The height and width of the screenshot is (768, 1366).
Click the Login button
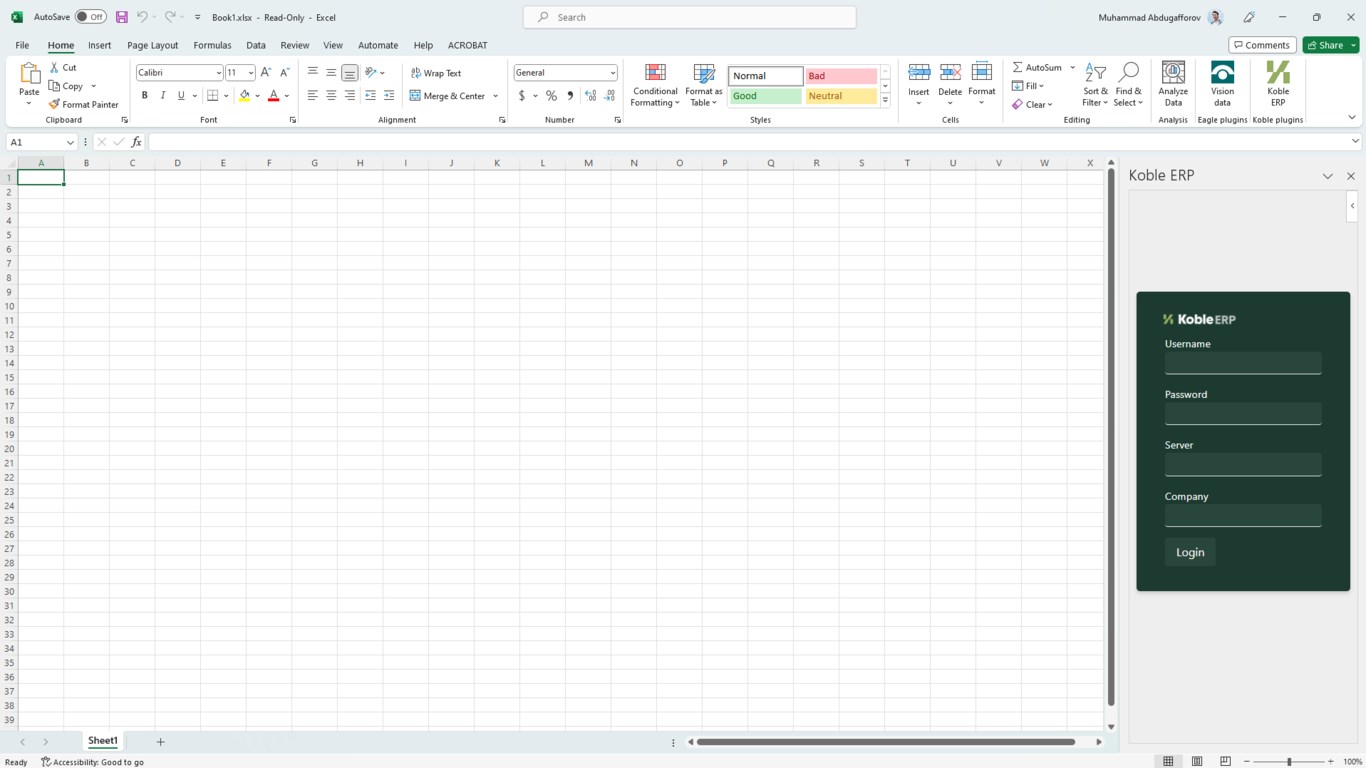[1190, 552]
